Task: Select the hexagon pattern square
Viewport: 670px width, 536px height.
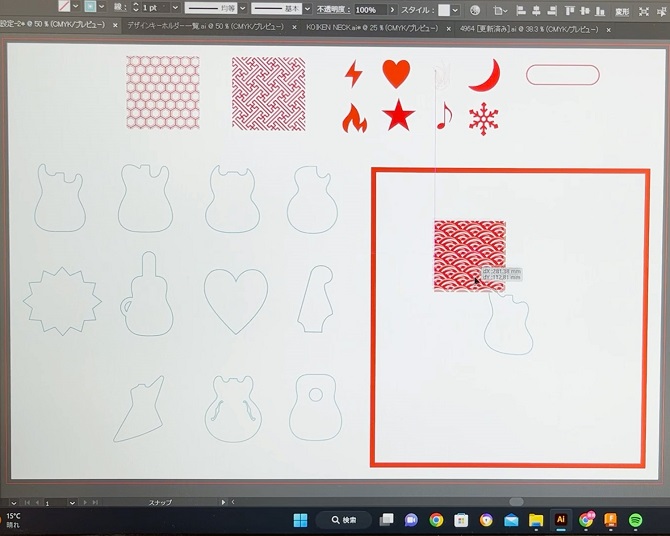Action: tap(163, 92)
